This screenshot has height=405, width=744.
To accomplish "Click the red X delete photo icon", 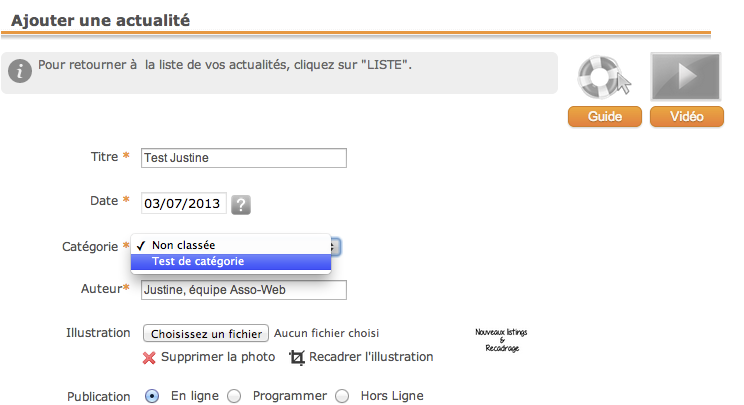I will tap(149, 358).
